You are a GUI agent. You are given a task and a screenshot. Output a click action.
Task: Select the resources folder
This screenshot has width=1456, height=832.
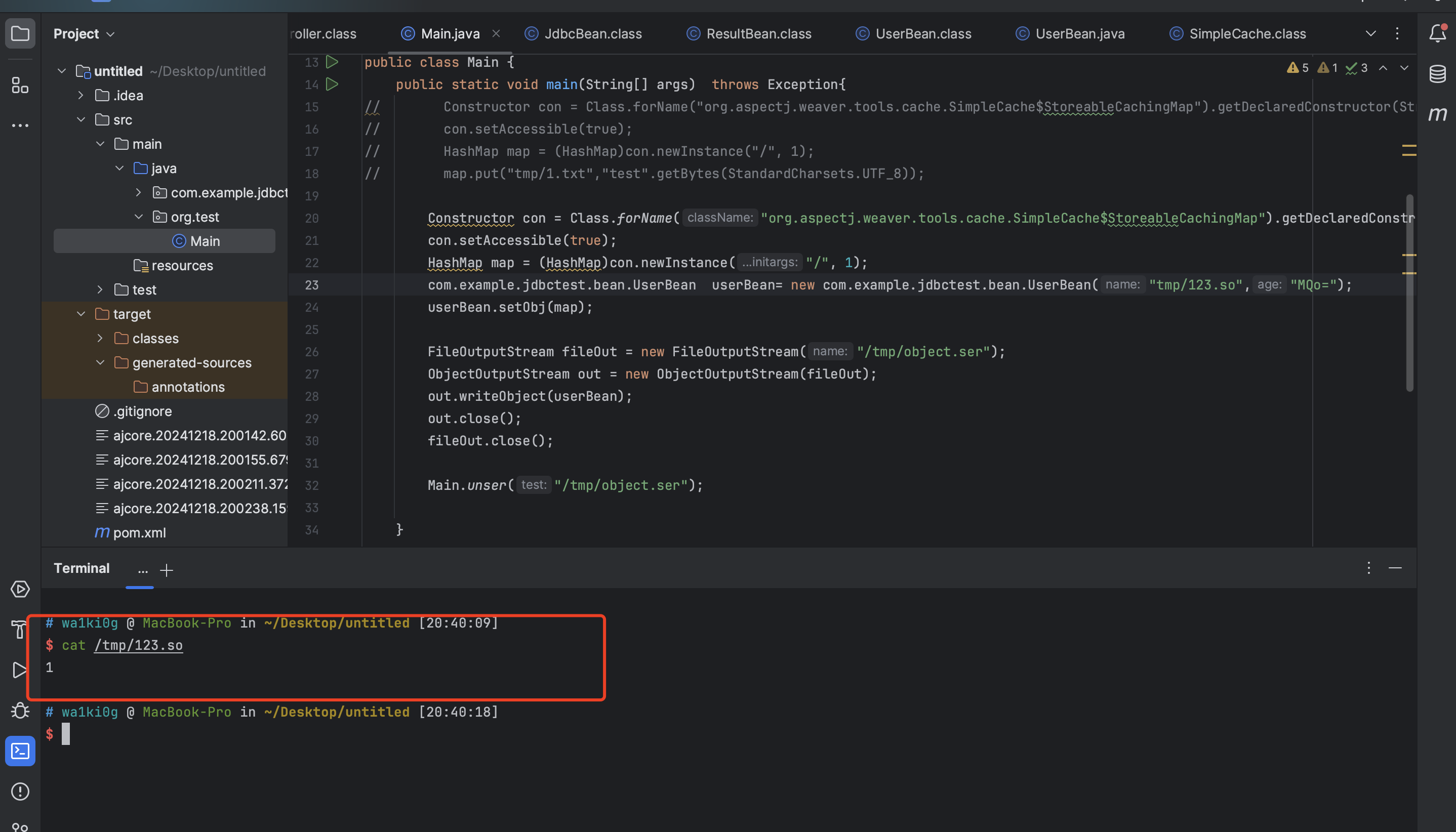pos(174,265)
